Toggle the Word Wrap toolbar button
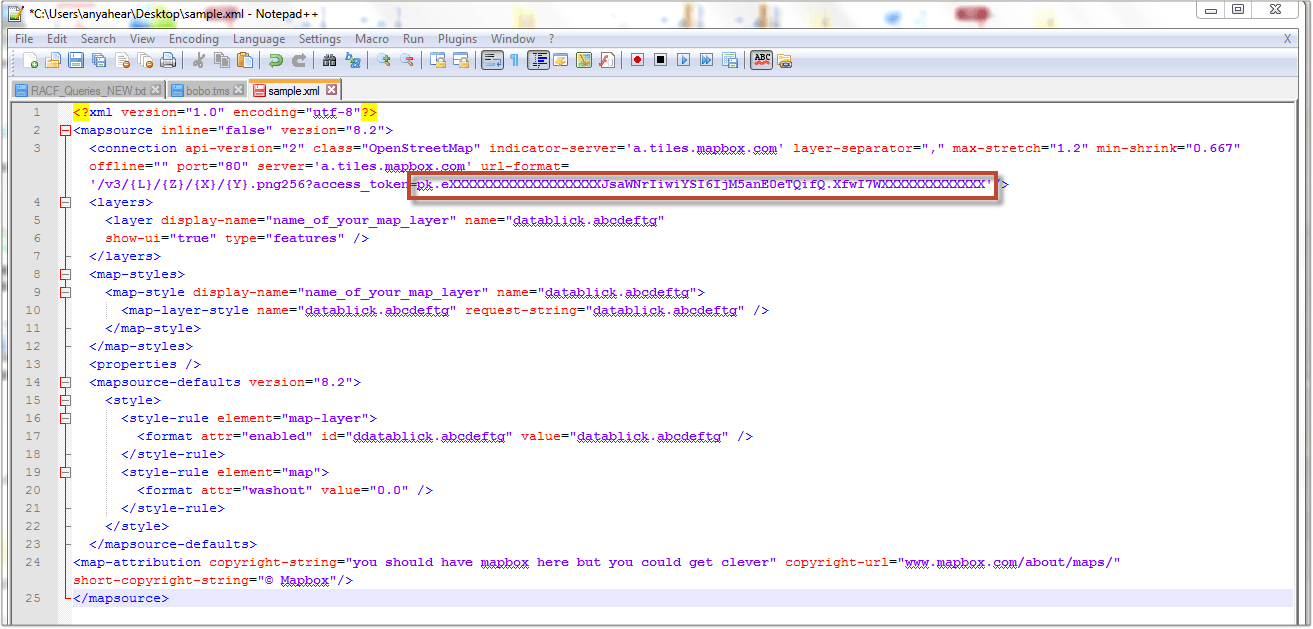The image size is (1313, 629). tap(491, 60)
